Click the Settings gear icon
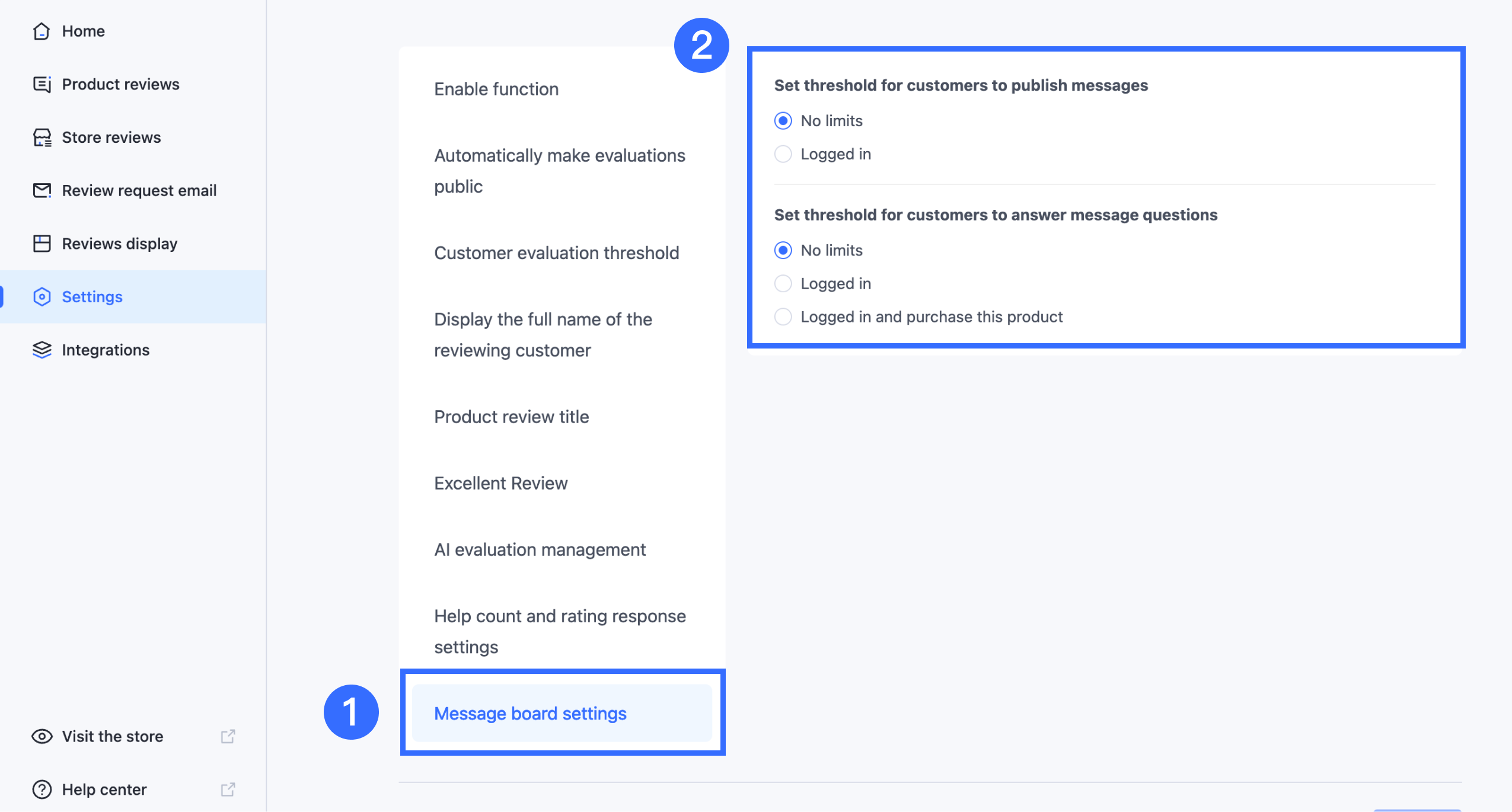Viewport: 1512px width, 812px height. pos(42,297)
